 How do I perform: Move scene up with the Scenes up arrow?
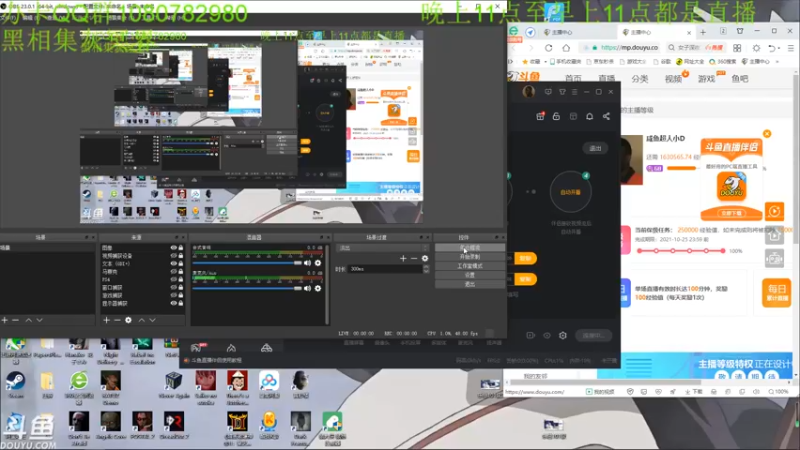pyautogui.click(x=29, y=320)
